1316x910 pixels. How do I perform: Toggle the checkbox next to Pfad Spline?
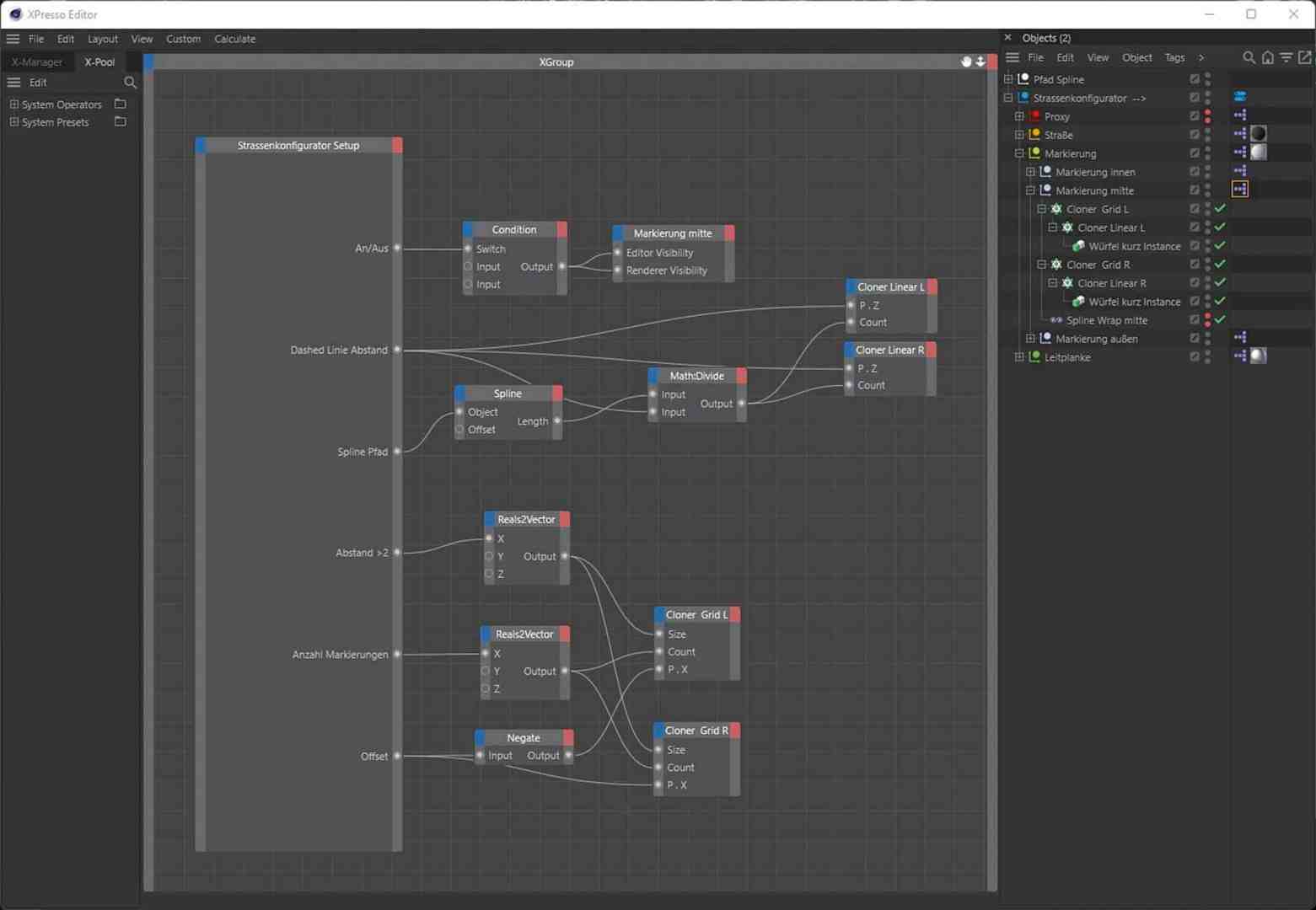pyautogui.click(x=1194, y=78)
